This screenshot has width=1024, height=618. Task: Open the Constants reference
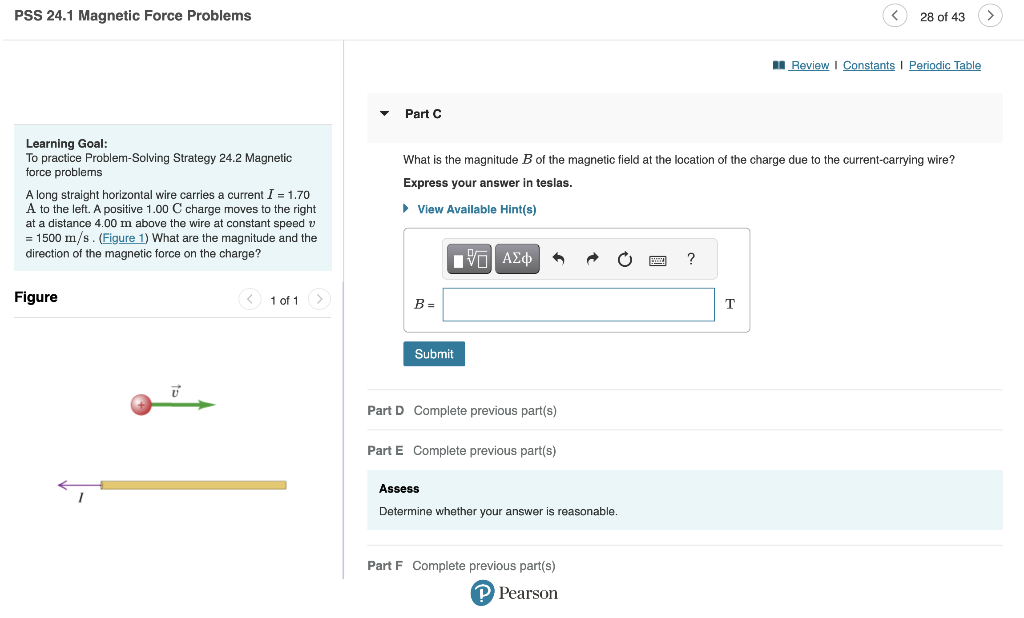pos(868,65)
